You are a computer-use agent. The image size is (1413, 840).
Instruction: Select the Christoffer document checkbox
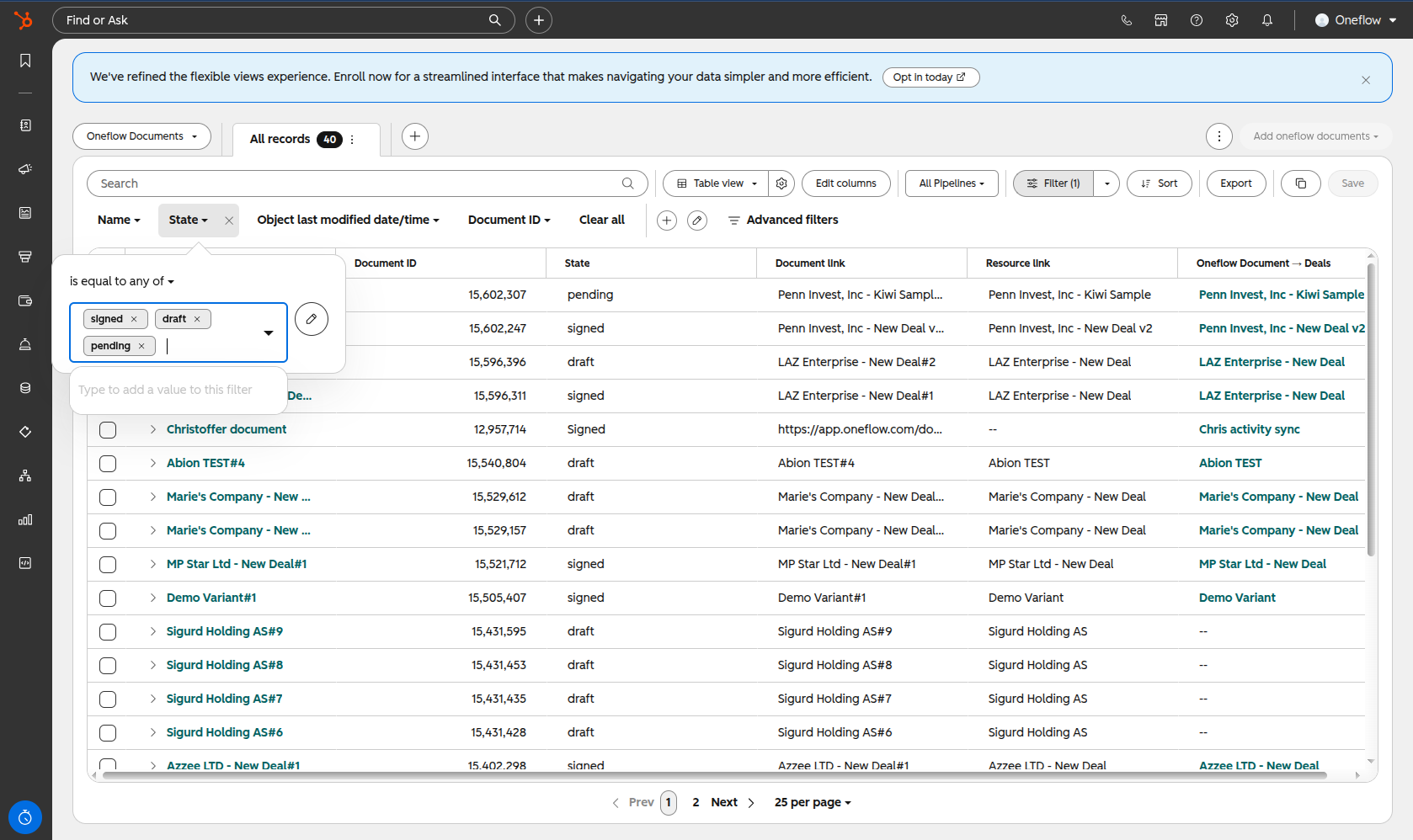tap(108, 430)
